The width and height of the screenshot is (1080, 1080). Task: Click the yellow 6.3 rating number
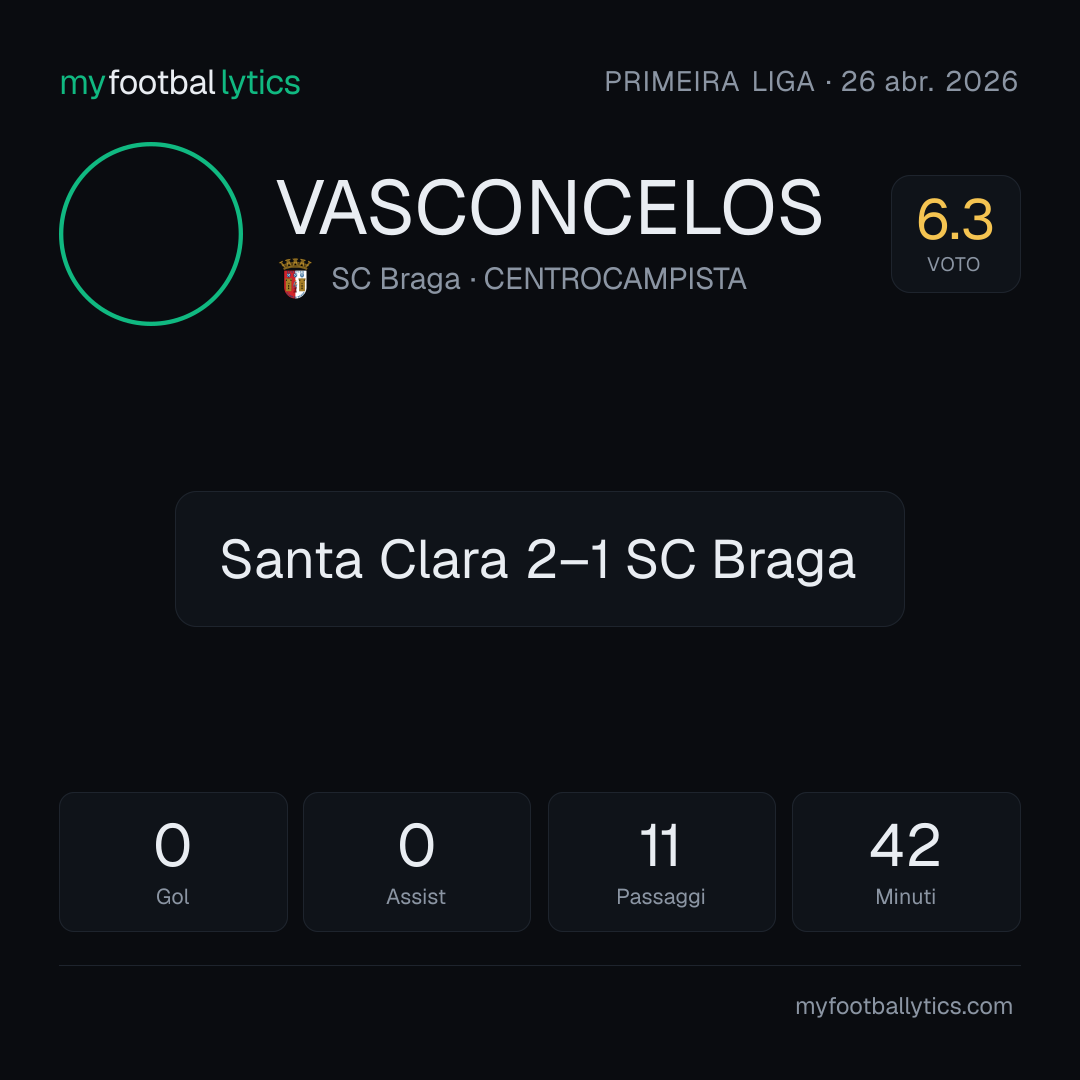tap(955, 220)
